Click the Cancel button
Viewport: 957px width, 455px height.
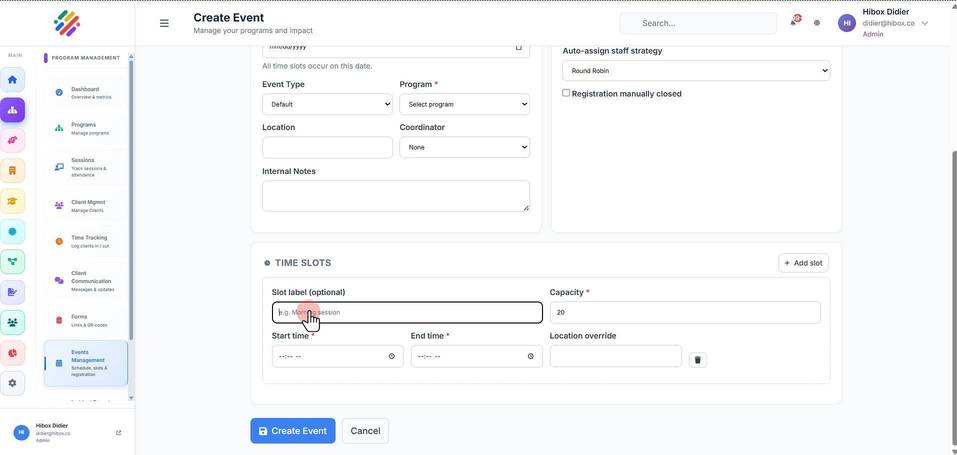(365, 431)
